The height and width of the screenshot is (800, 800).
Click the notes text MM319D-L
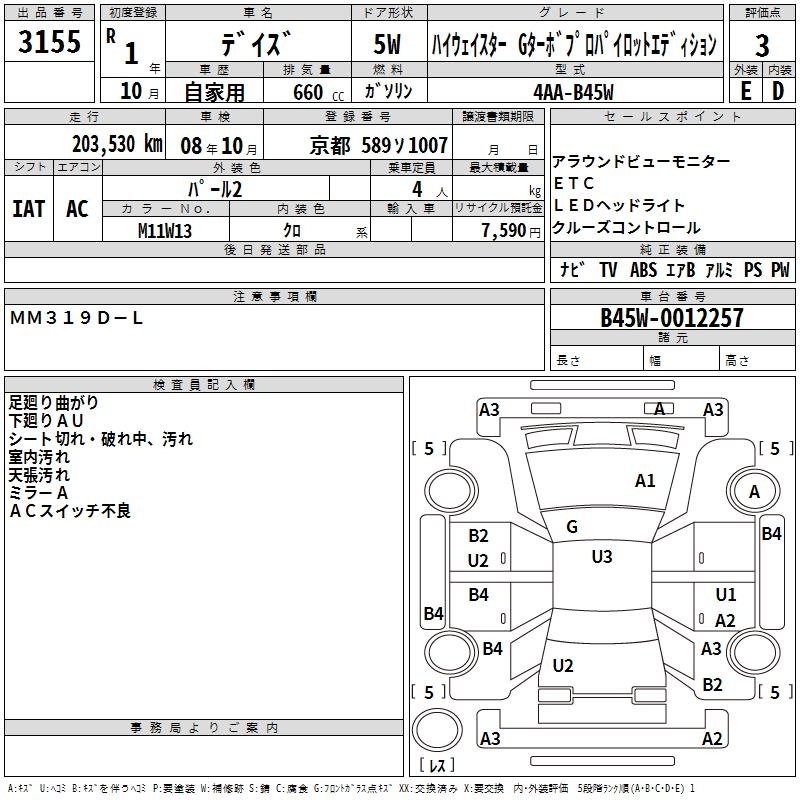click(77, 318)
